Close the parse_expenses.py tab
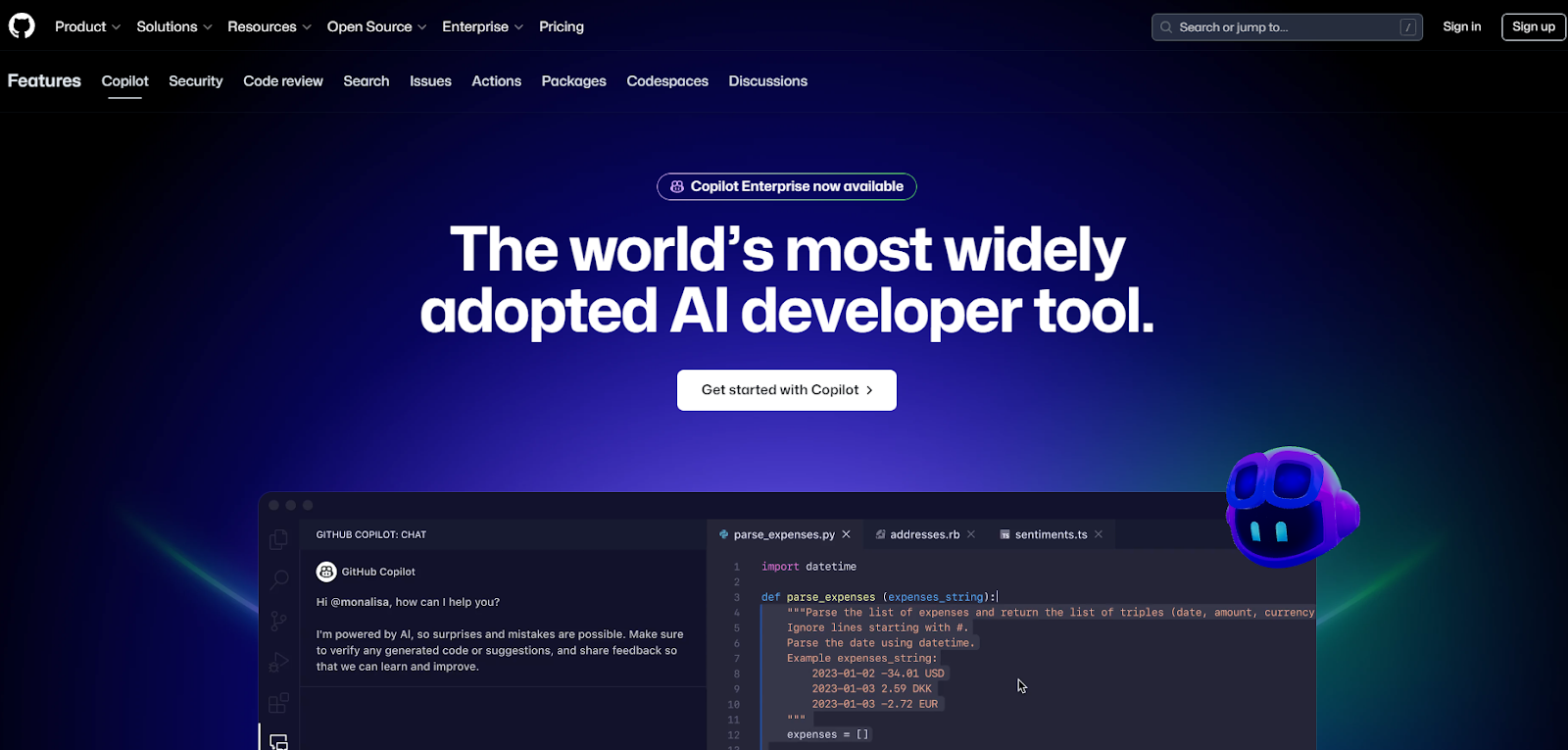1568x750 pixels. 846,534
